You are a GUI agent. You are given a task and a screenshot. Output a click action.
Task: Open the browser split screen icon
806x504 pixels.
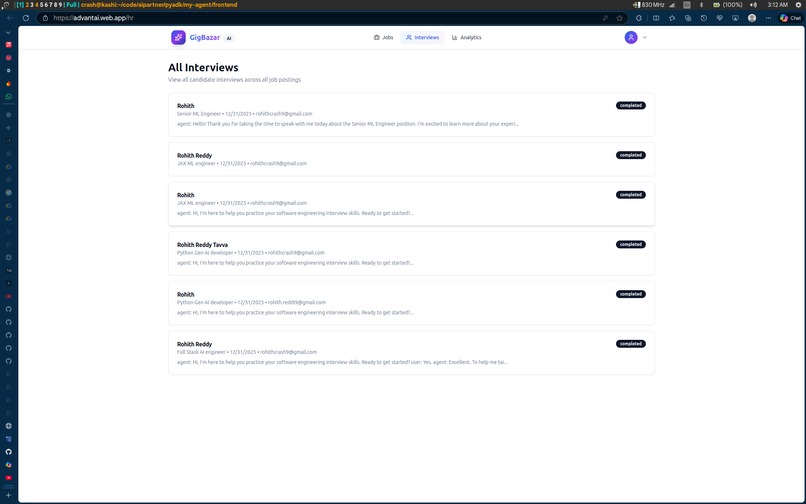click(656, 18)
